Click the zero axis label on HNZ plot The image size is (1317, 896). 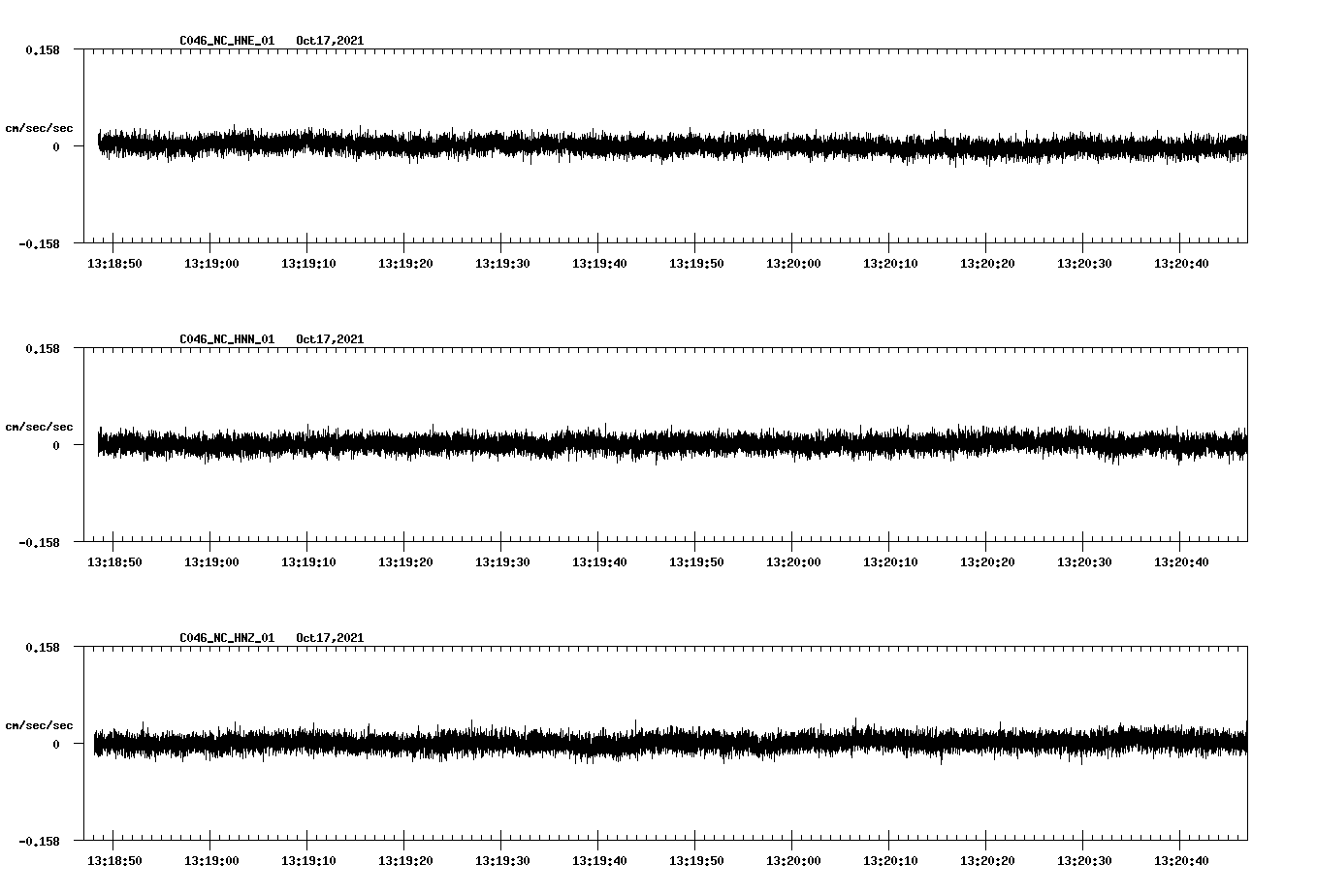point(56,744)
